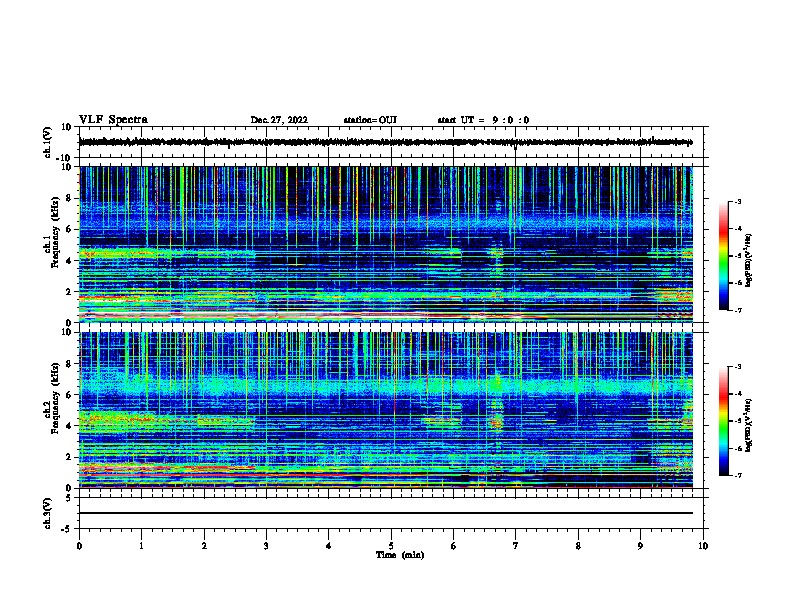Screen dimensions: 792x612
Task: Click the "station=OUI" label
Action: [370, 120]
